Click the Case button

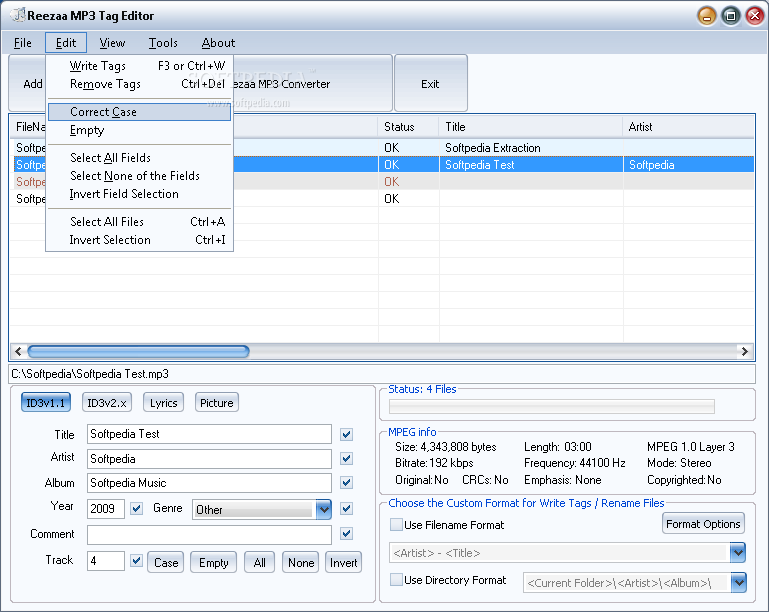[x=166, y=562]
